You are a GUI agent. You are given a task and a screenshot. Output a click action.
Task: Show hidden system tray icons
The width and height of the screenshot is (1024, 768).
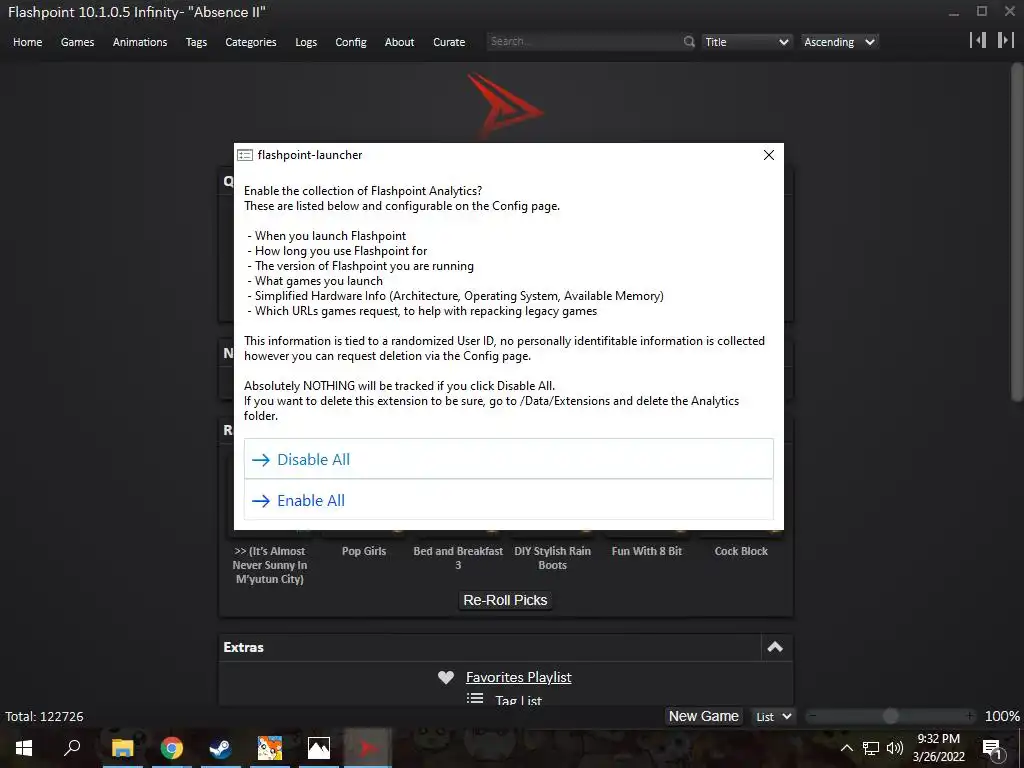click(x=846, y=748)
